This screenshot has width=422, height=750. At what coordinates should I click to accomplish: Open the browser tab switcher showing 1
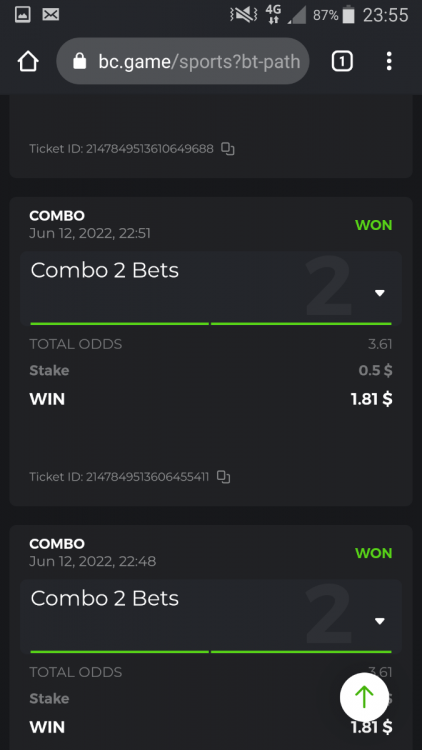click(342, 61)
